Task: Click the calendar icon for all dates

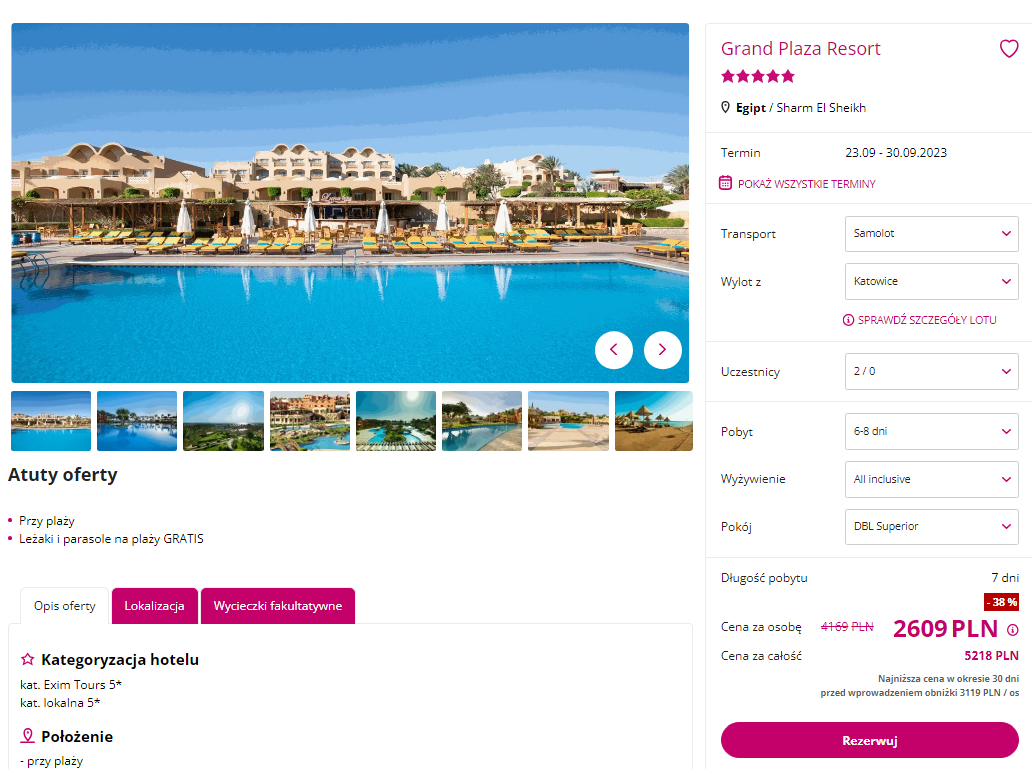Action: pos(725,183)
